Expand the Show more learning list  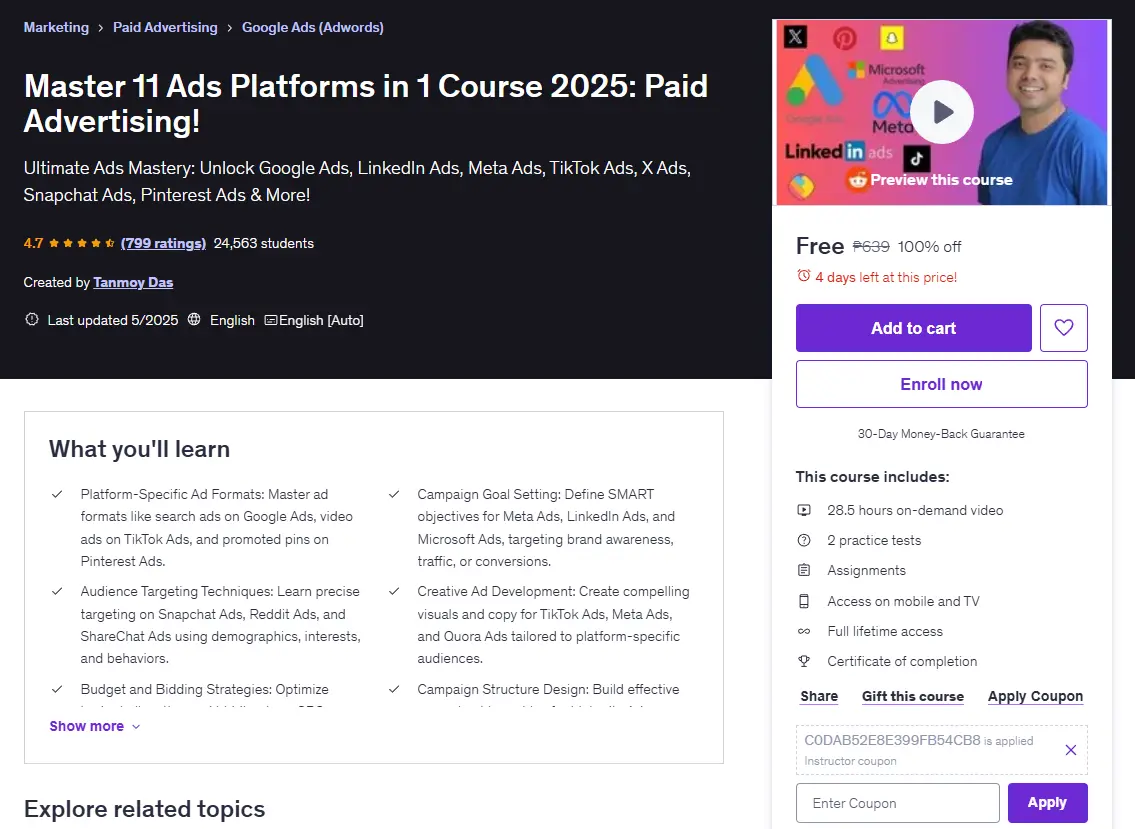pyautogui.click(x=95, y=726)
